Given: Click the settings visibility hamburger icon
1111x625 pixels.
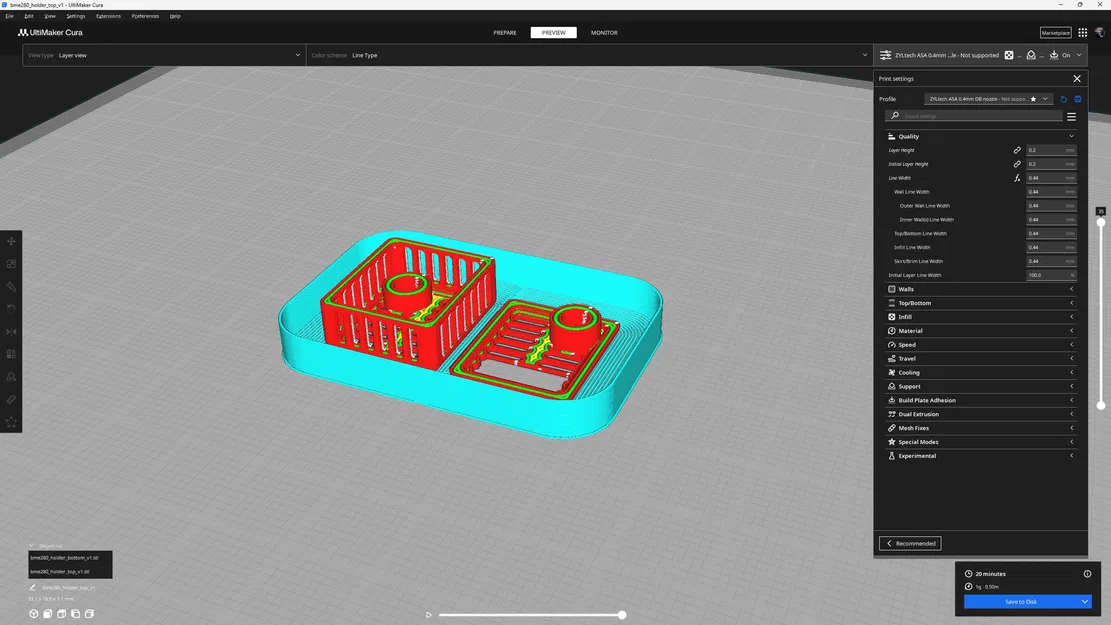Looking at the screenshot, I should (x=1071, y=116).
